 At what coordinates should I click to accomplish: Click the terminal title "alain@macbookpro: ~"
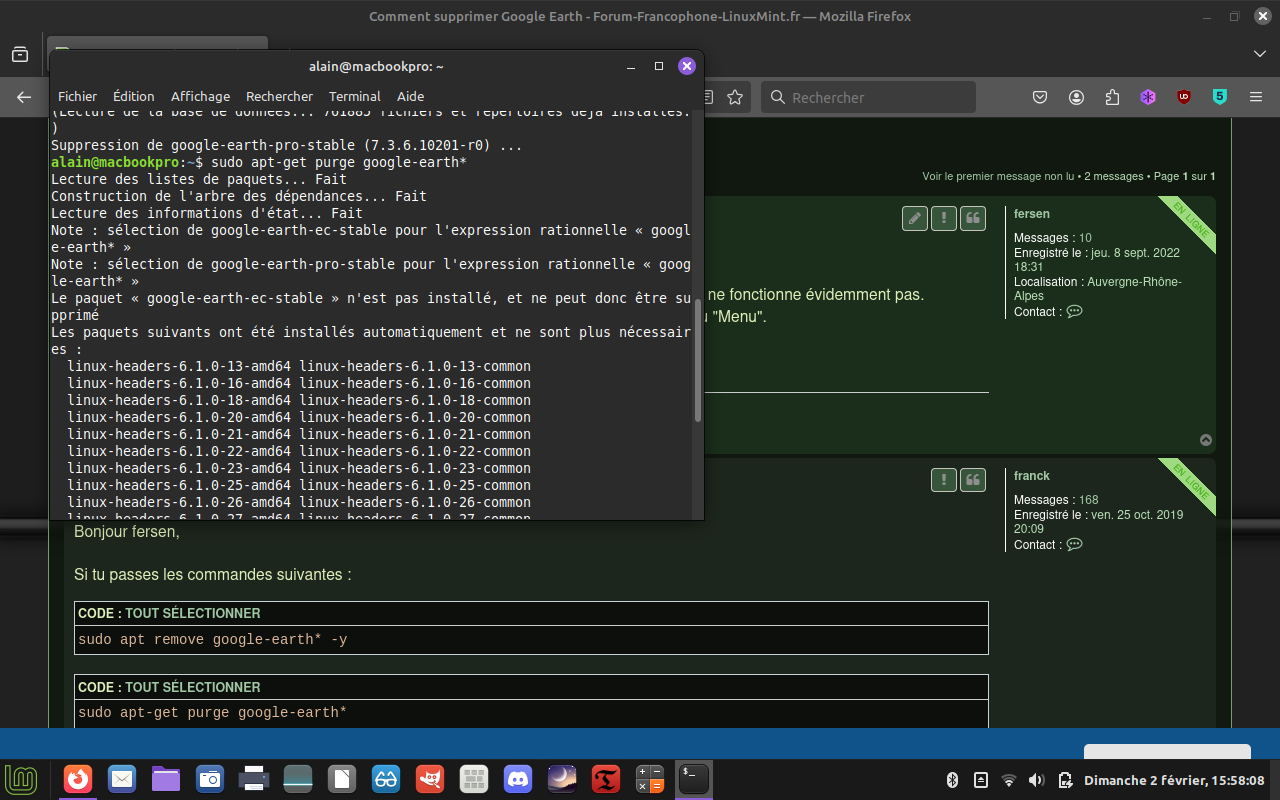tap(376, 66)
